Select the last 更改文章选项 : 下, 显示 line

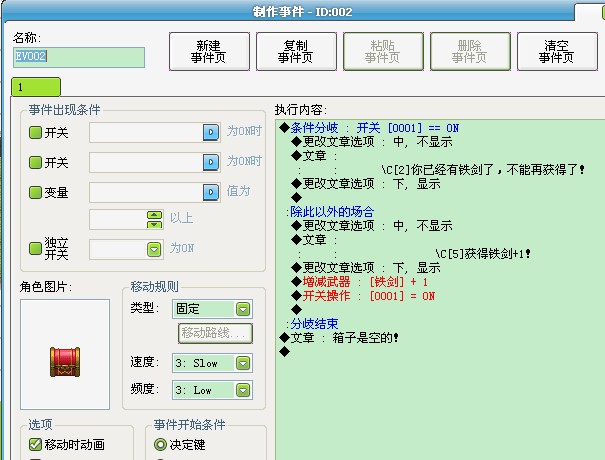point(366,268)
